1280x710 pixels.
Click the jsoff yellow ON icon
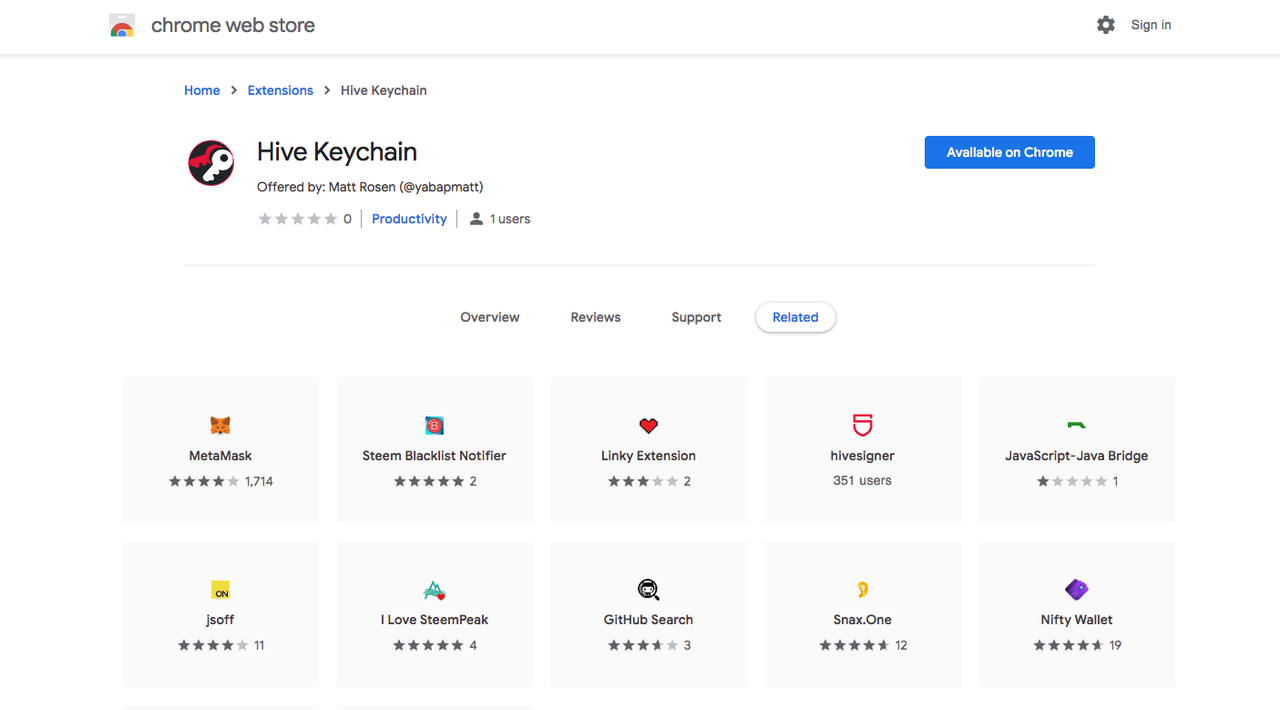click(221, 590)
